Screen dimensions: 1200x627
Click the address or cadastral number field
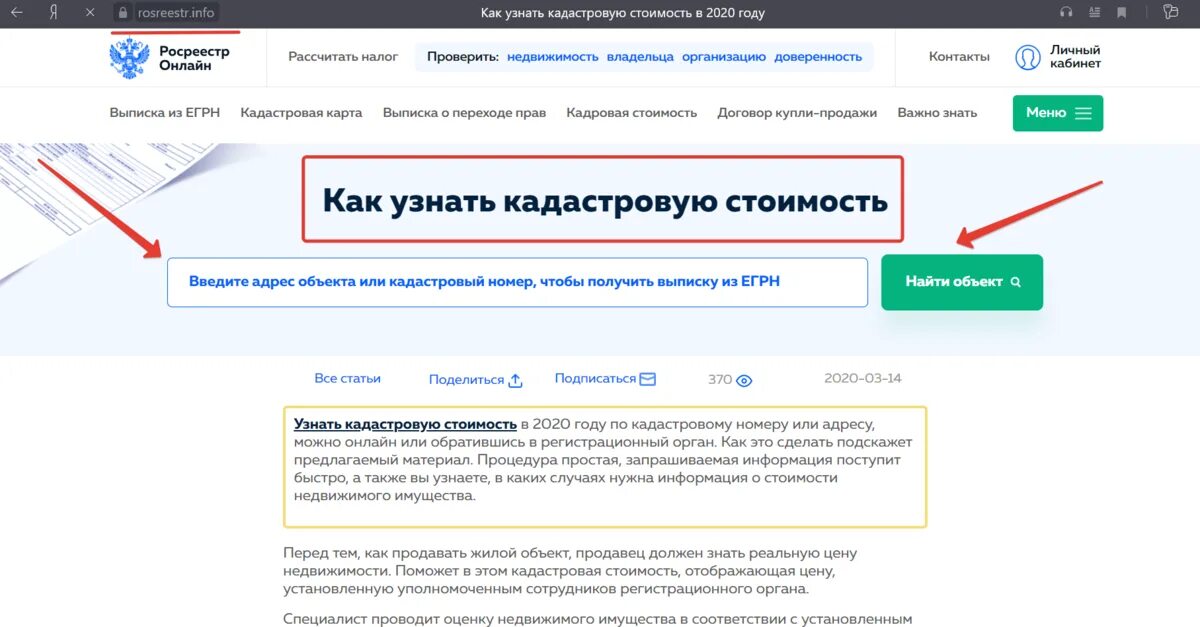517,282
